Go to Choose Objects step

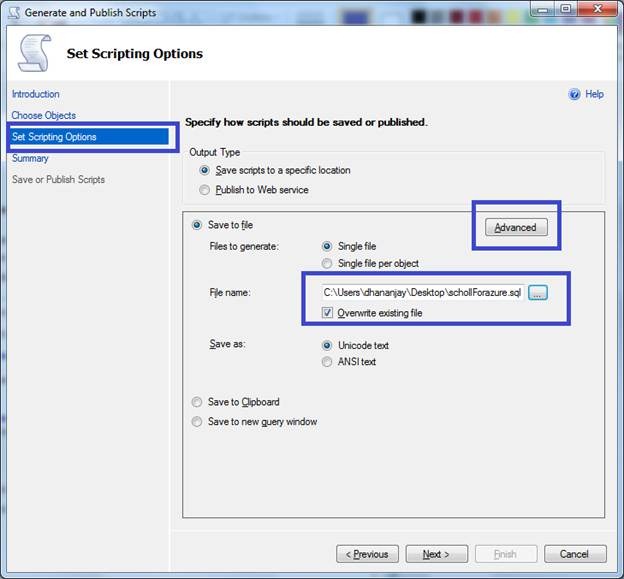coord(43,116)
